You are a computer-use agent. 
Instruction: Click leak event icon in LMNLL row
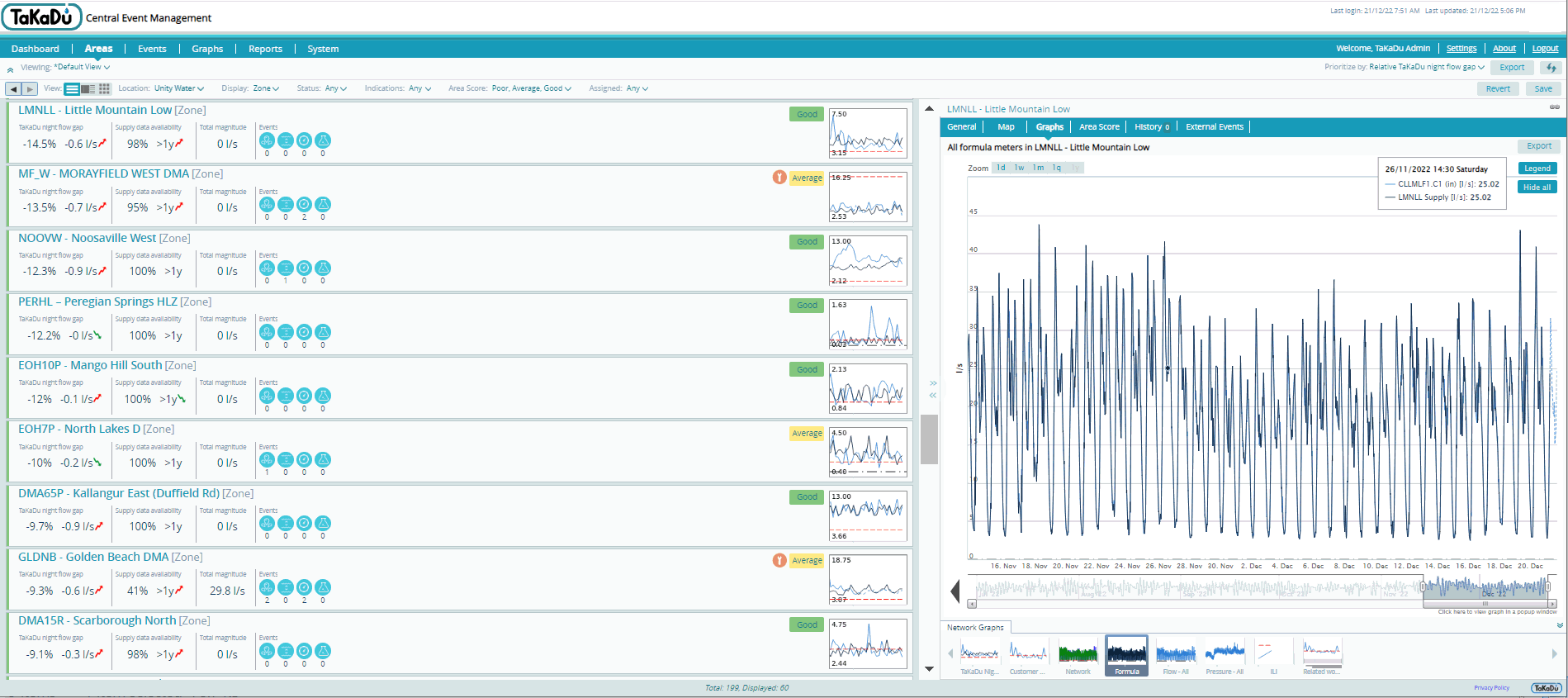coord(267,140)
